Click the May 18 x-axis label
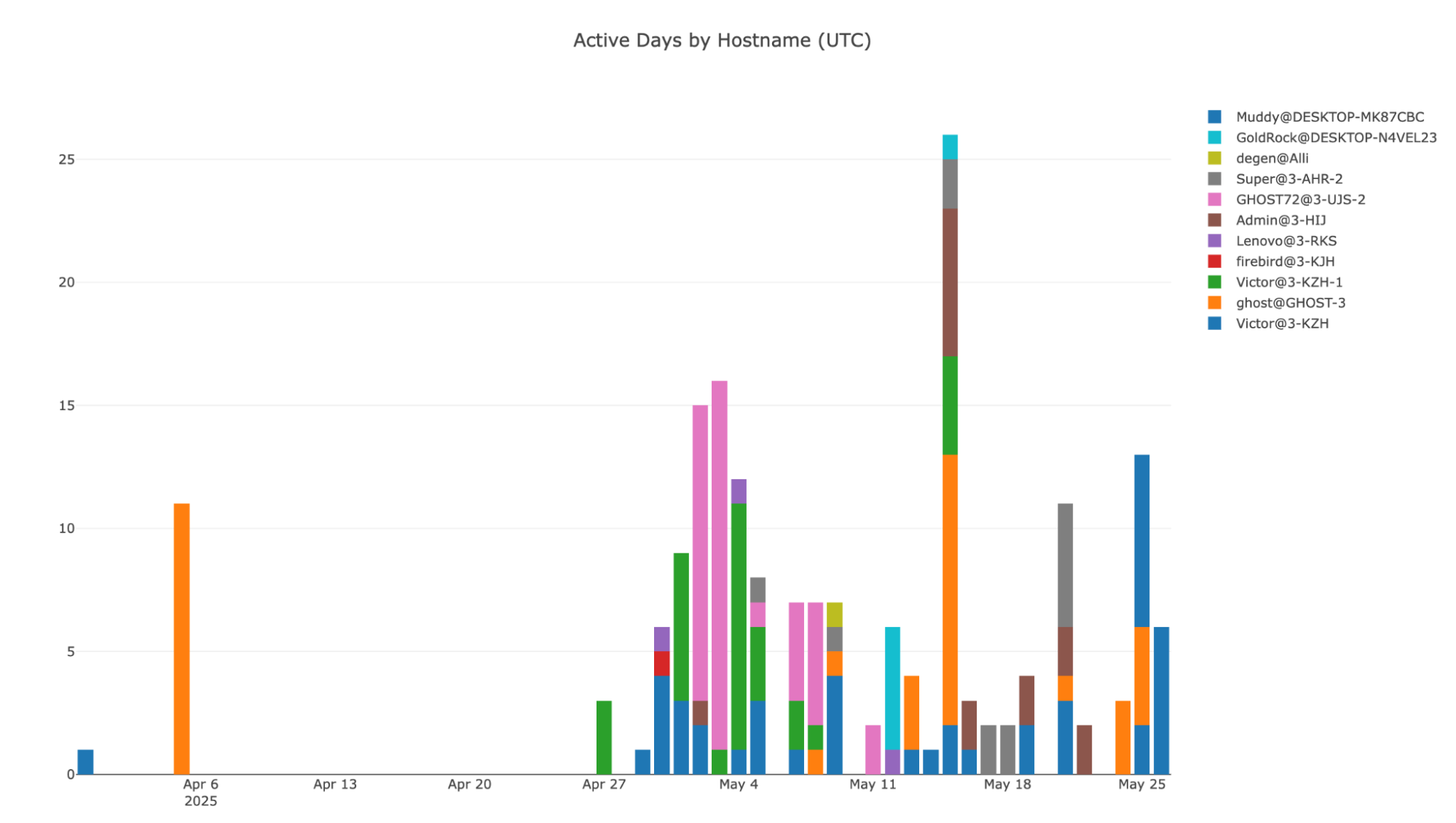The width and height of the screenshot is (1456, 823). coord(1007,784)
